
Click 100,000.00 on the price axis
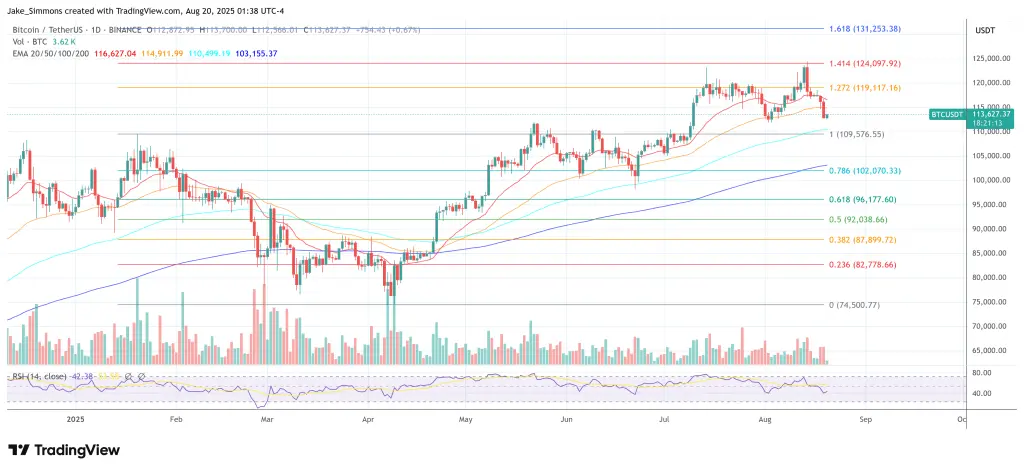pos(992,180)
